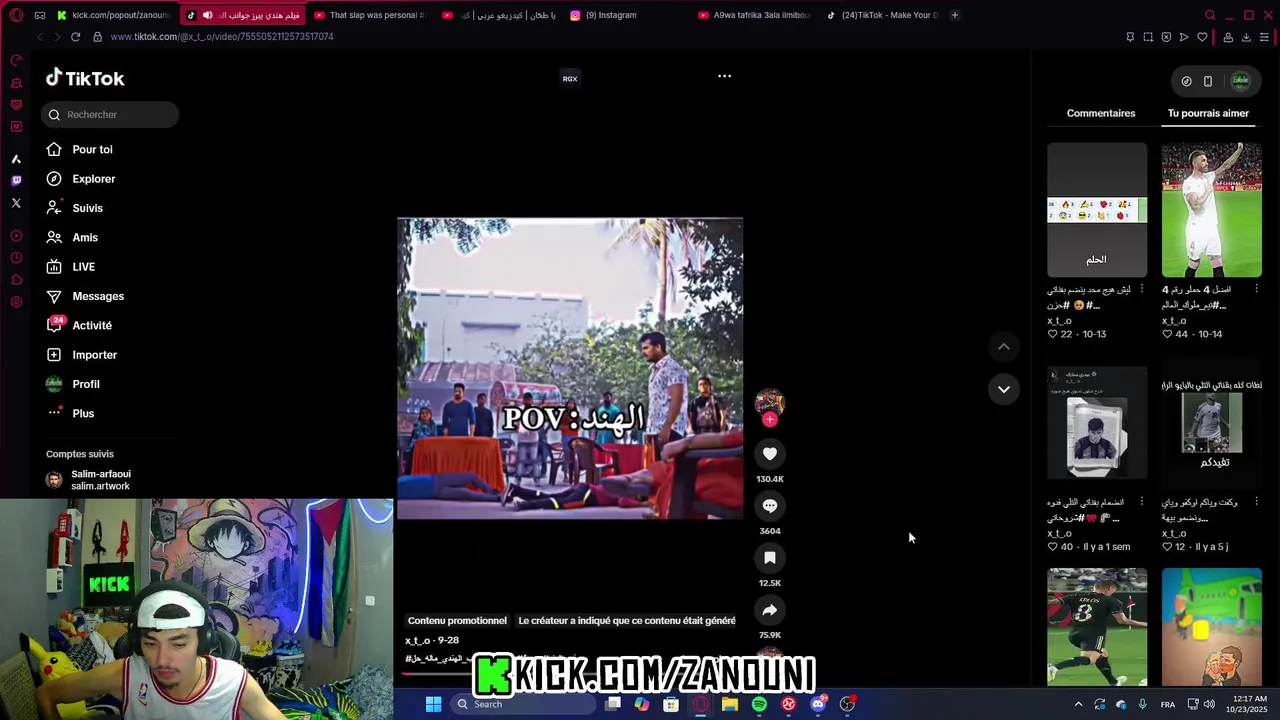Save video with the bookmark icon
The height and width of the screenshot is (720, 1280).
click(x=770, y=558)
